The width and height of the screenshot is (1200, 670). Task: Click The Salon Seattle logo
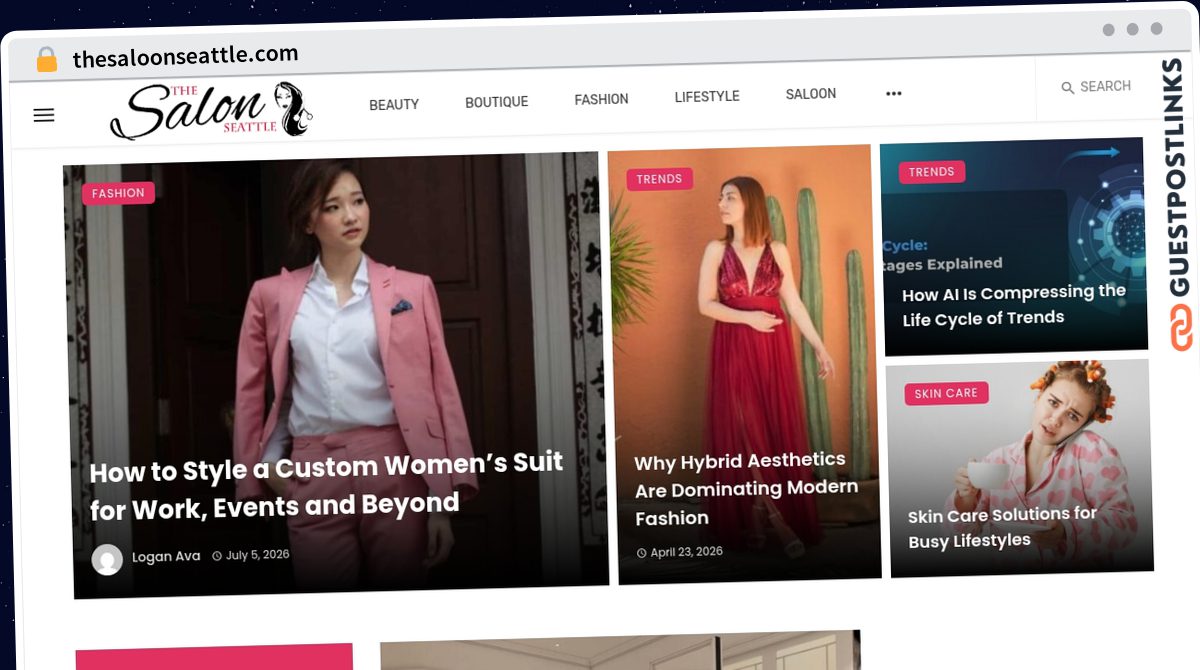click(211, 110)
